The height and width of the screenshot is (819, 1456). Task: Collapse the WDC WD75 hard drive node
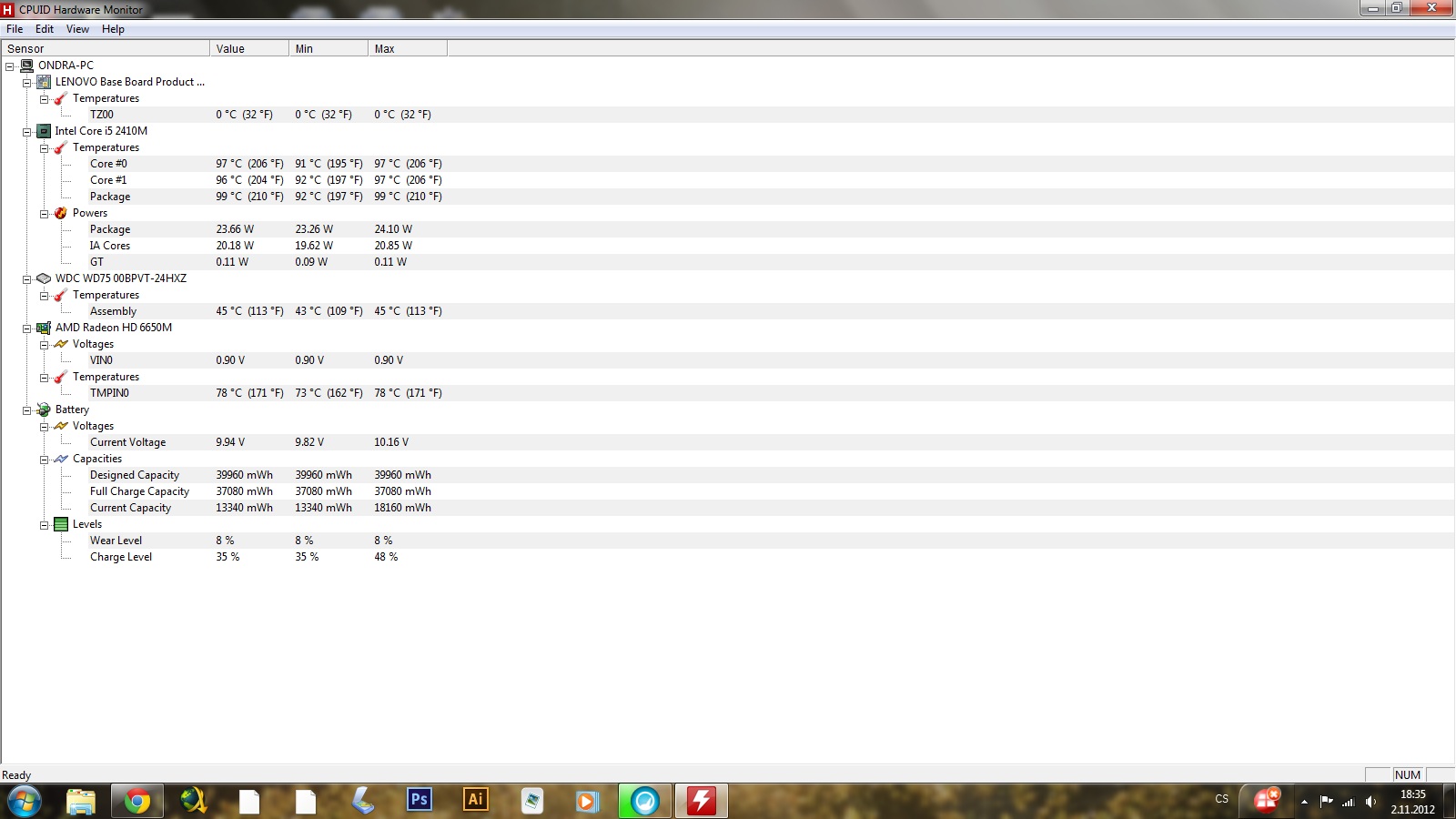pyautogui.click(x=26, y=279)
